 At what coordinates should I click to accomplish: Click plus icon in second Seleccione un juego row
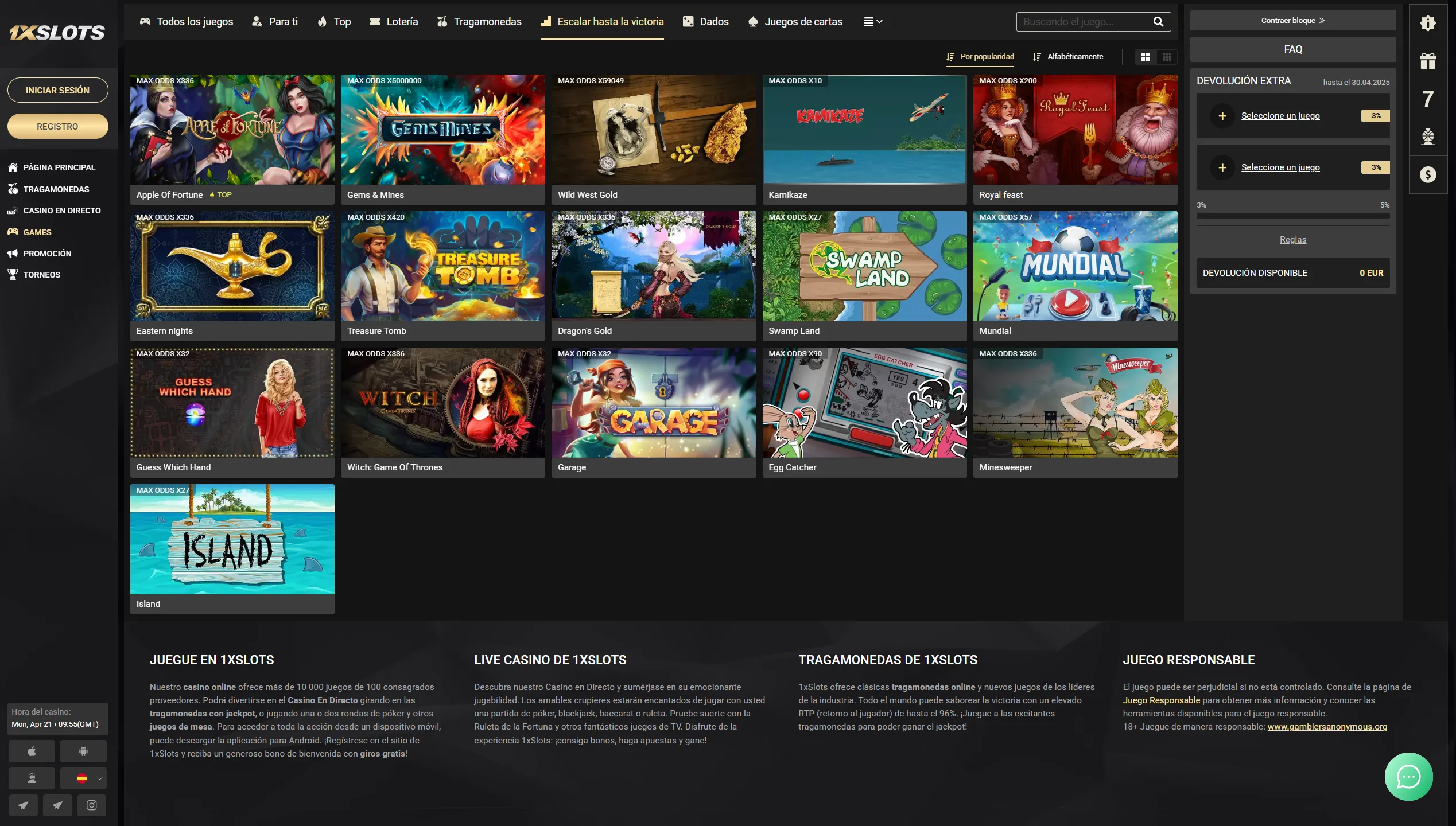tap(1222, 167)
